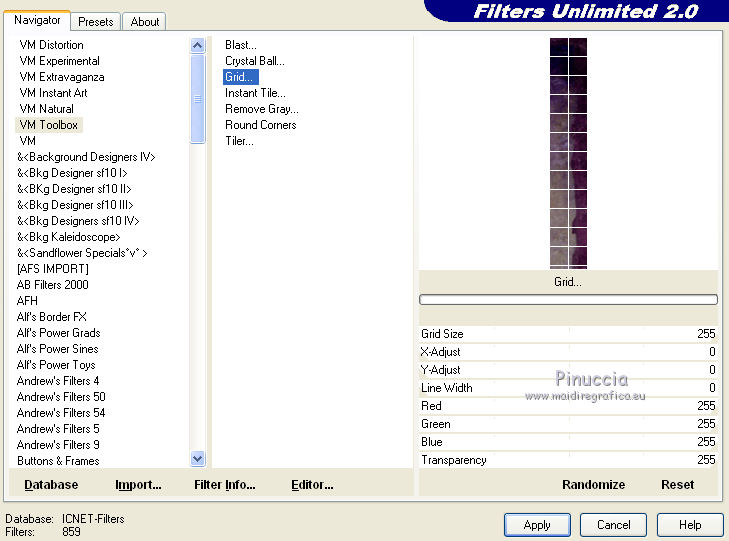Select &<BKg Designer sf10 II> category
Viewport: 729px width, 541px height.
[x=74, y=189]
